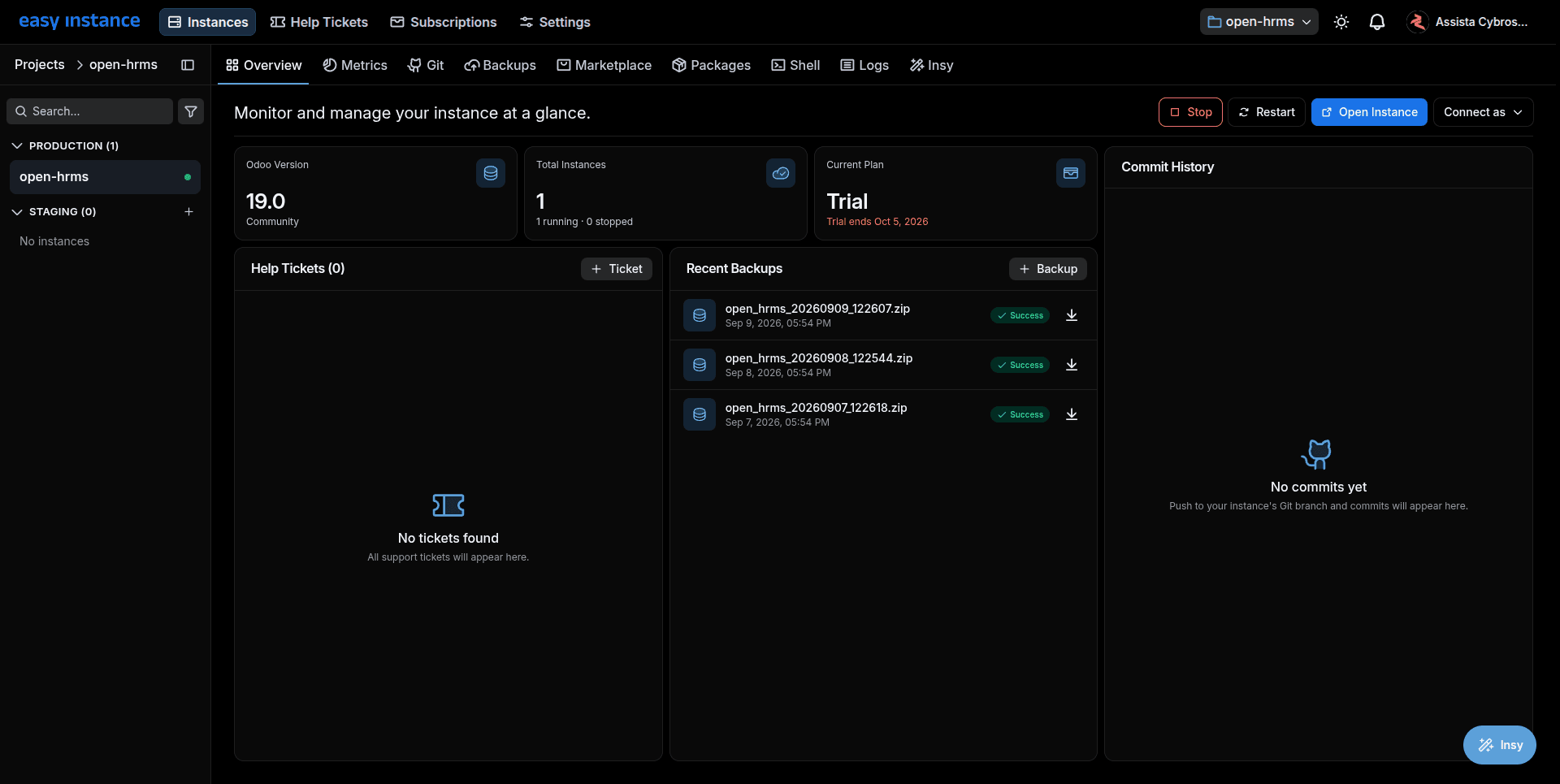Open Subscriptions in top navigation

coord(444,22)
